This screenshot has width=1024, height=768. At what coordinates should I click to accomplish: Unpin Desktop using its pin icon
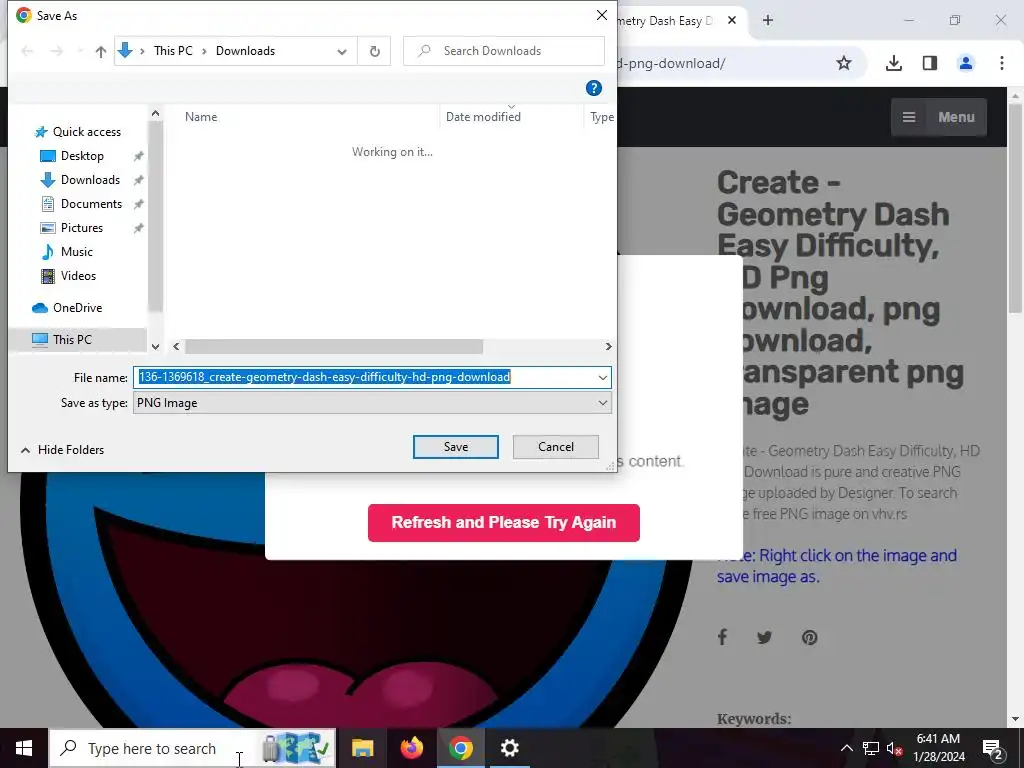click(138, 156)
